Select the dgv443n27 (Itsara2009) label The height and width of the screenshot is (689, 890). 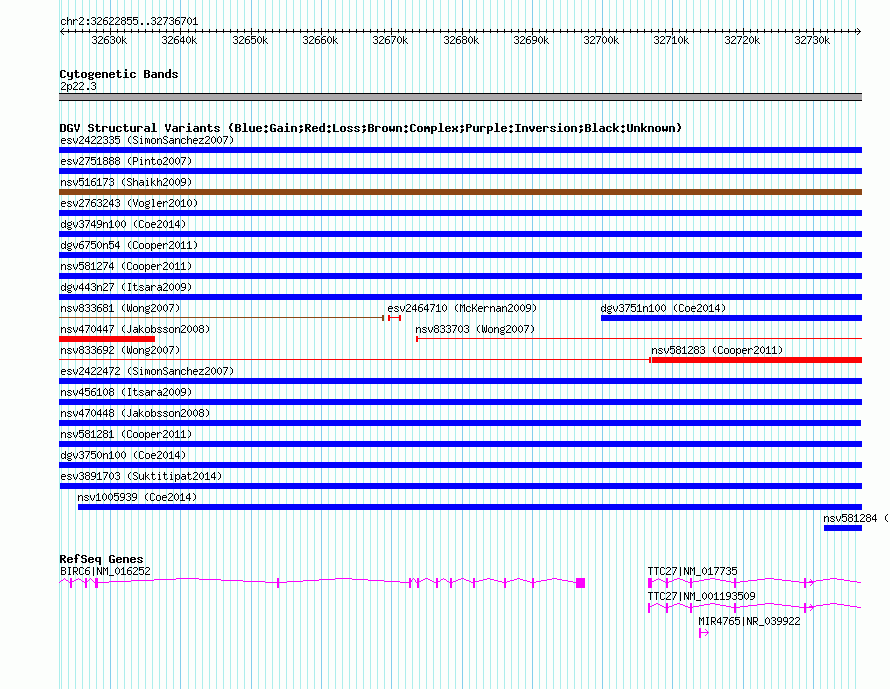point(126,287)
